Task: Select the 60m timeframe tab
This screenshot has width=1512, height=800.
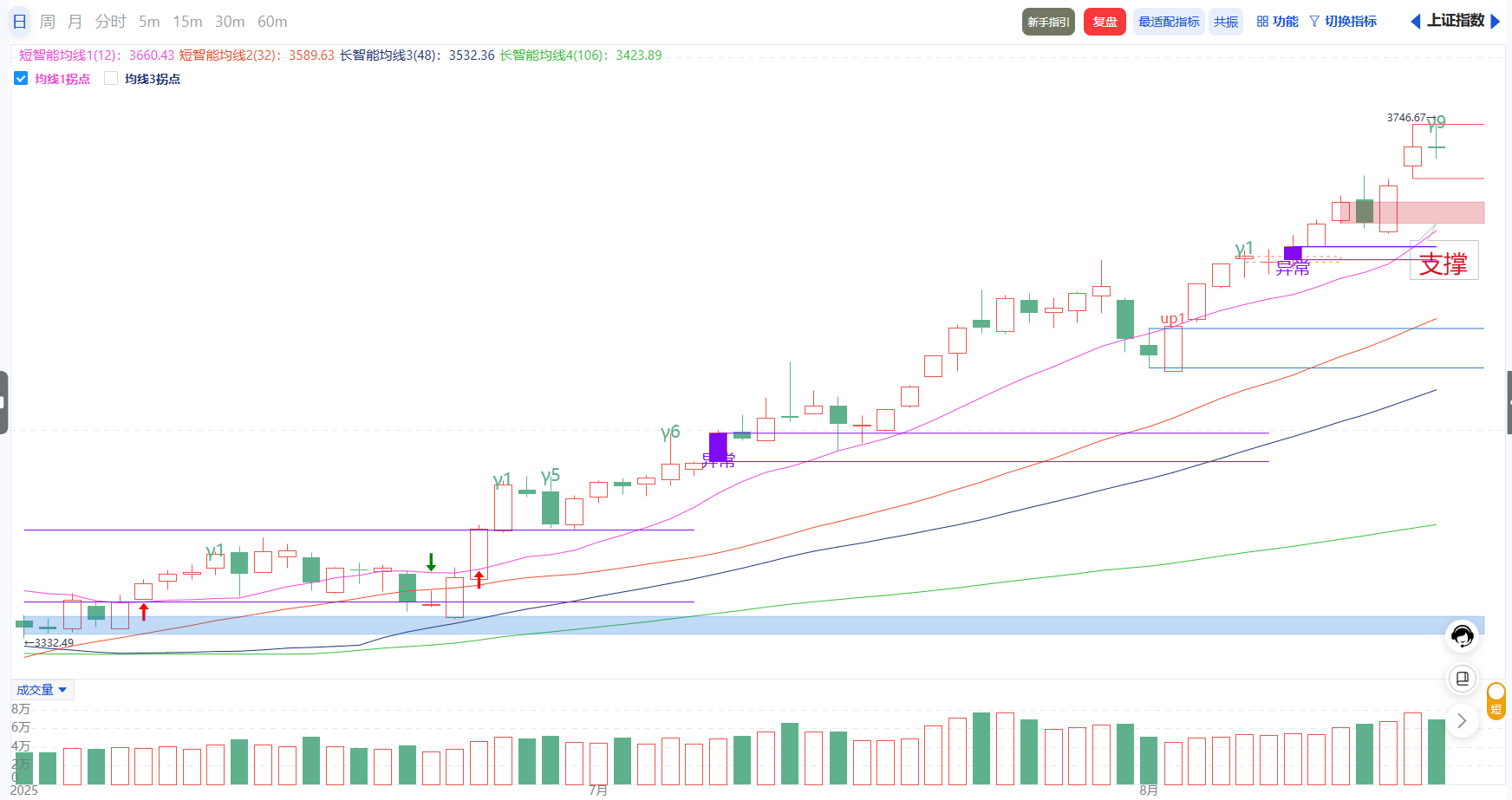Action: [272, 22]
